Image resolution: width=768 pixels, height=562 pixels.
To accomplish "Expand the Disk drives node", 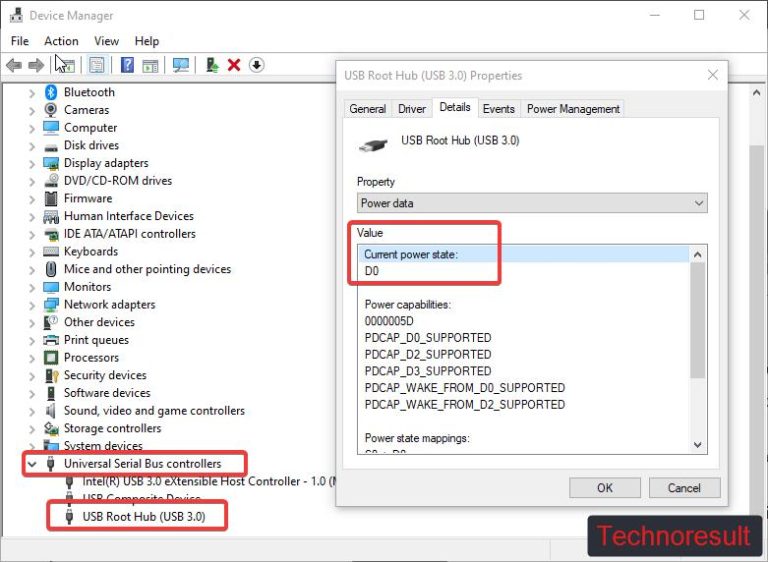I will pyautogui.click(x=32, y=146).
